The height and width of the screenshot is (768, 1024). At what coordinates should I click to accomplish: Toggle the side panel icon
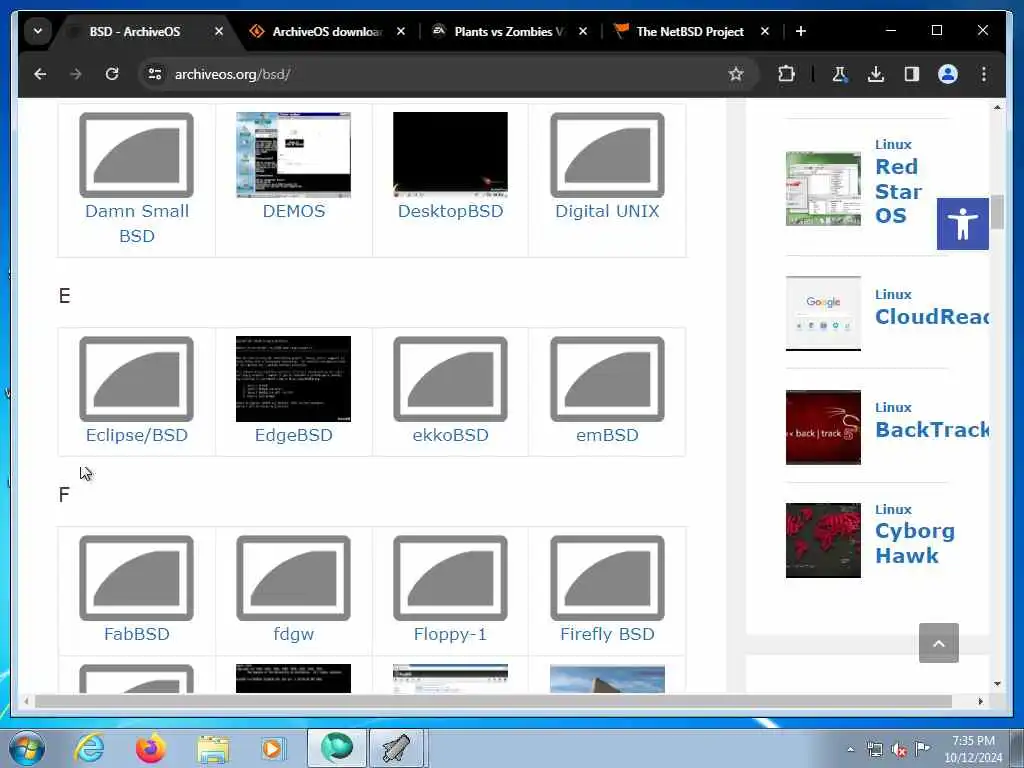(912, 74)
